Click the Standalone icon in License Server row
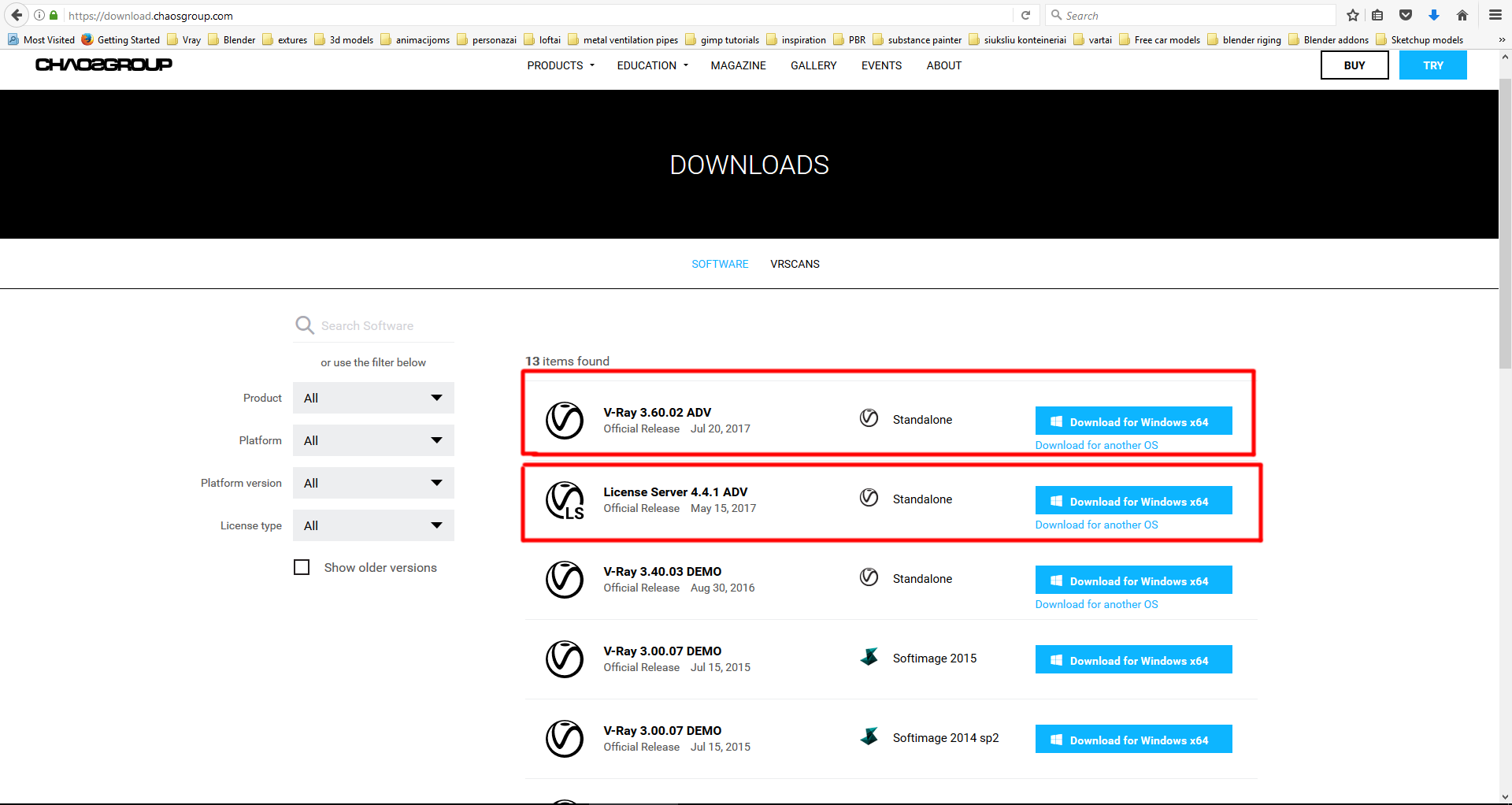Screen dimensions: 1512x805 tap(869, 498)
